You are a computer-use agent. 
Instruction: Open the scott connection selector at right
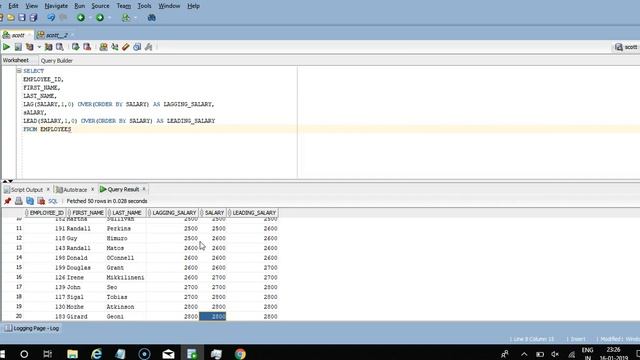point(627,47)
